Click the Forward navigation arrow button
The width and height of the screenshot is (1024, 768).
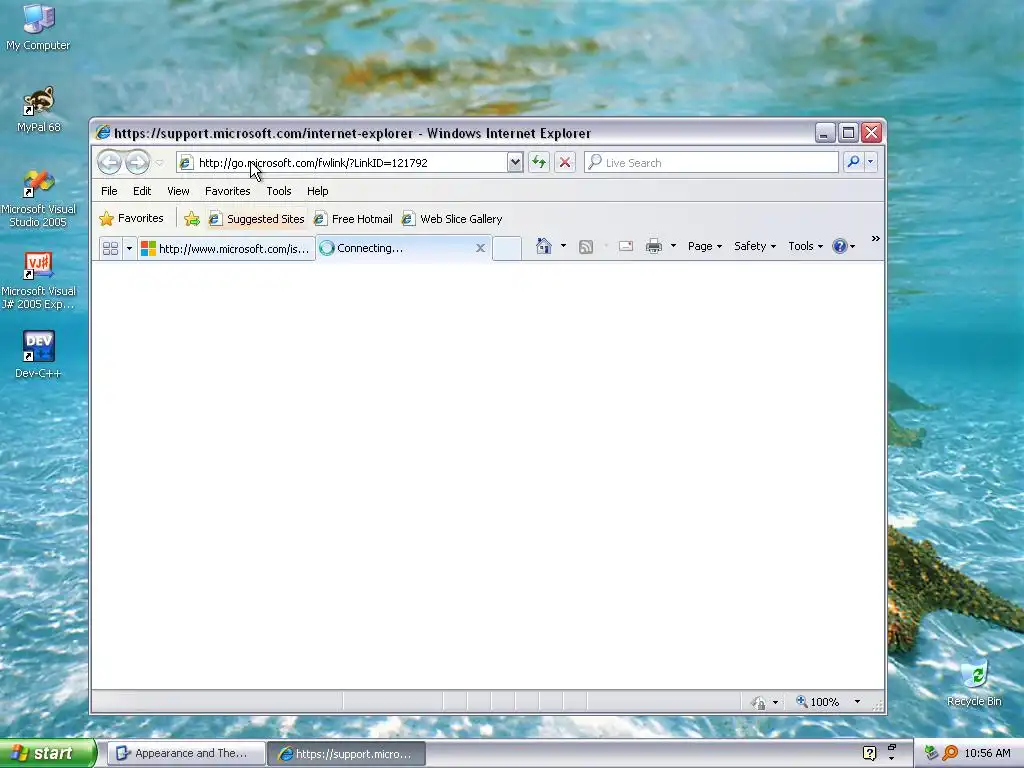(137, 163)
